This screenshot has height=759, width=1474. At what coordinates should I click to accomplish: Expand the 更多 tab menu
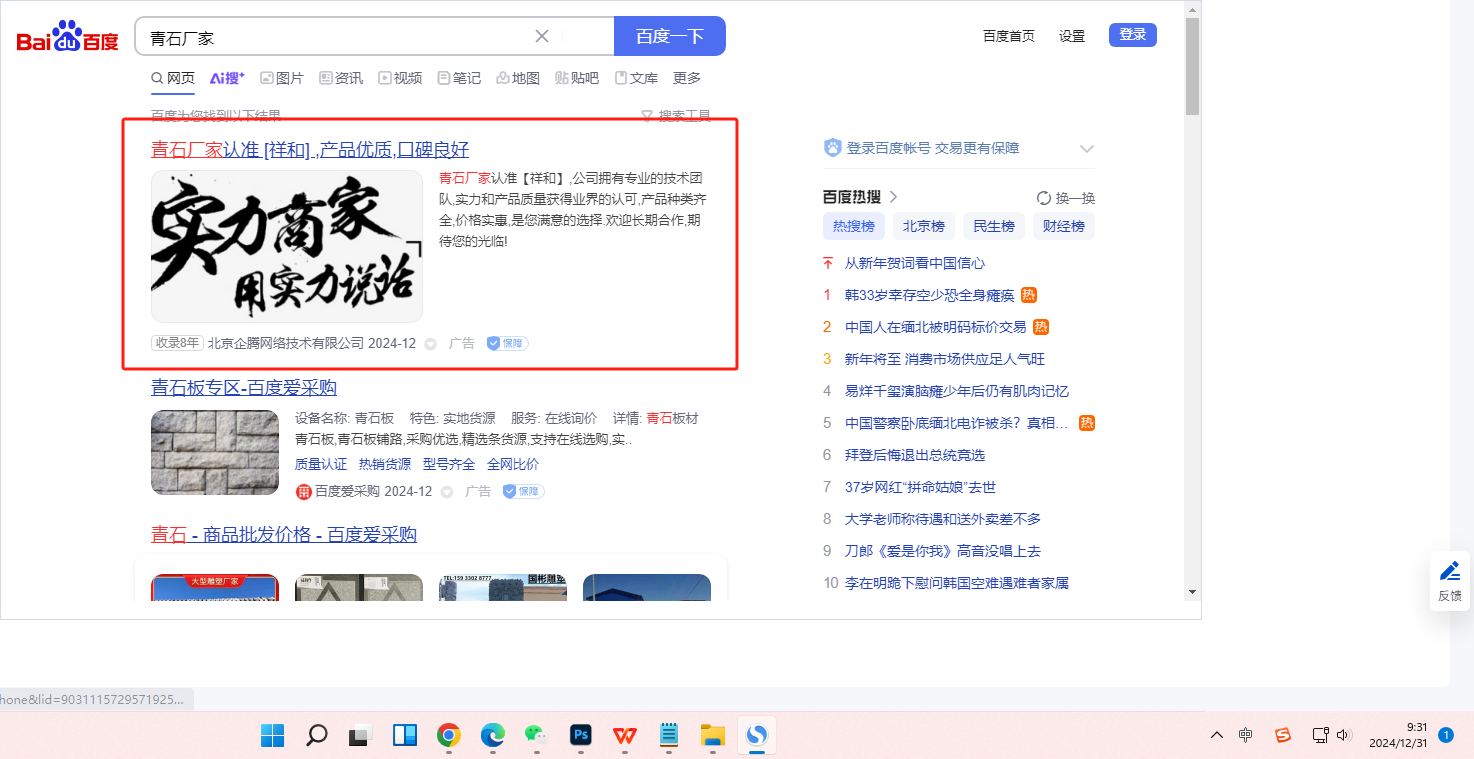(x=687, y=78)
